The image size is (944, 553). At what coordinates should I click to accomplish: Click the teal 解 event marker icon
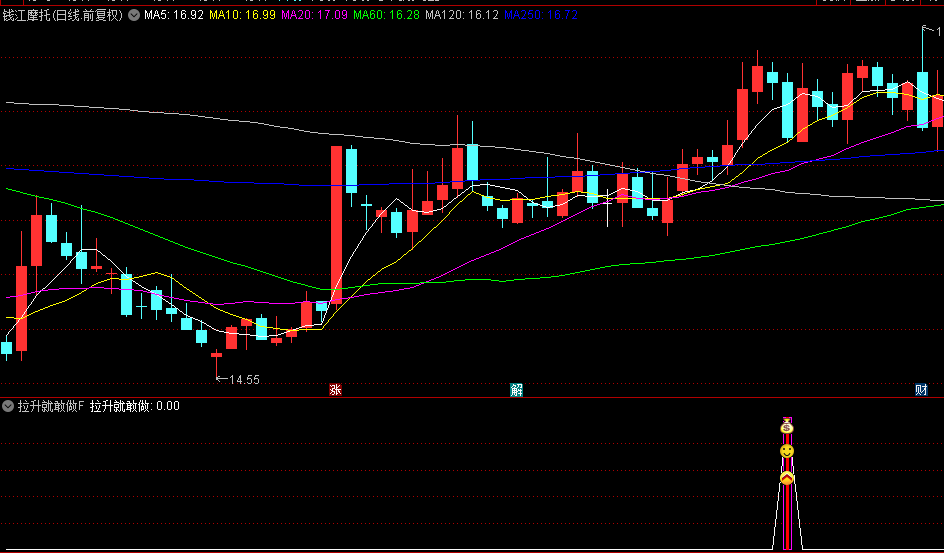[517, 389]
